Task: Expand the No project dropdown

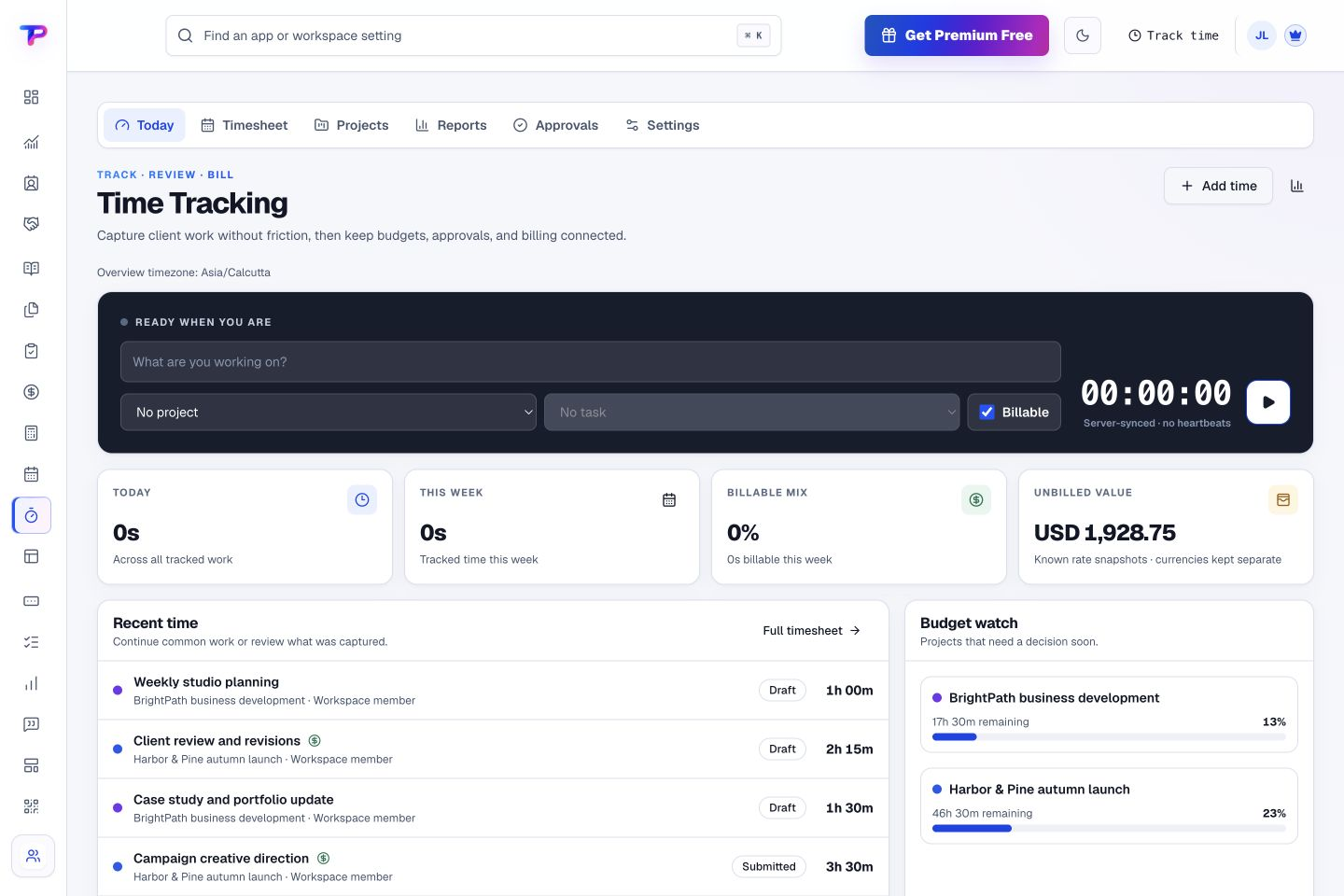Action: (x=329, y=412)
